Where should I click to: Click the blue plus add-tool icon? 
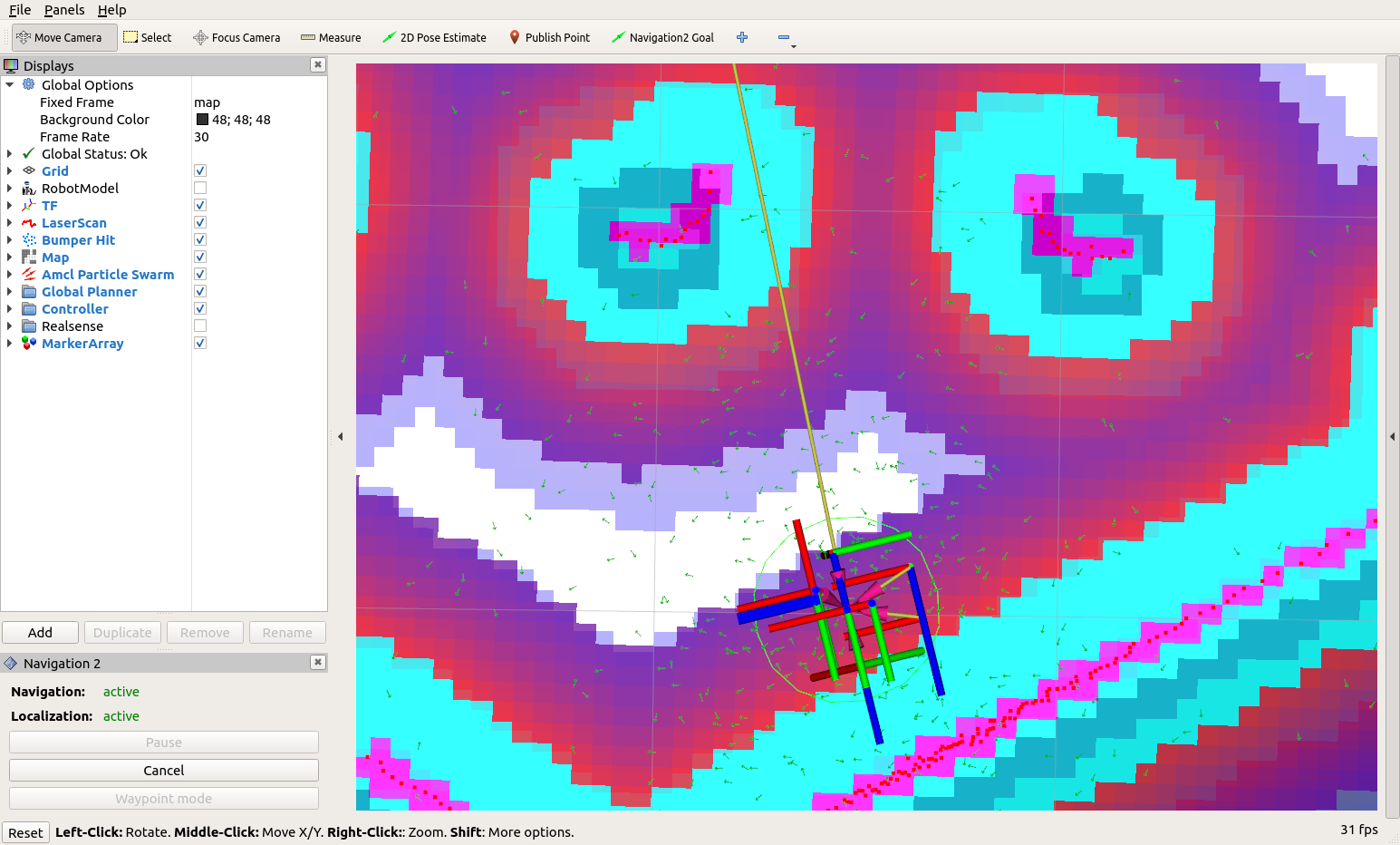742,37
